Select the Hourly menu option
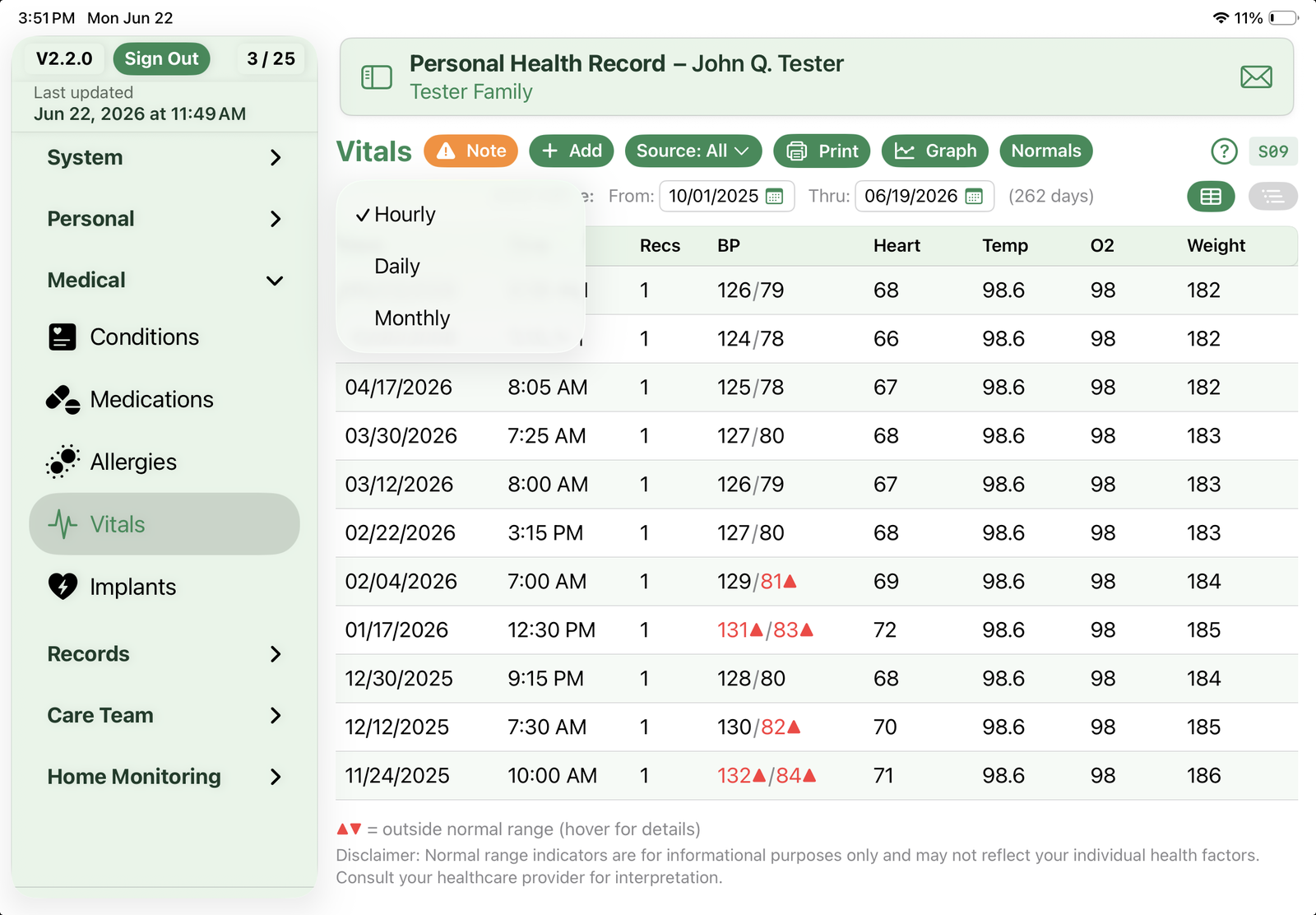The width and height of the screenshot is (1316, 915). point(461,215)
